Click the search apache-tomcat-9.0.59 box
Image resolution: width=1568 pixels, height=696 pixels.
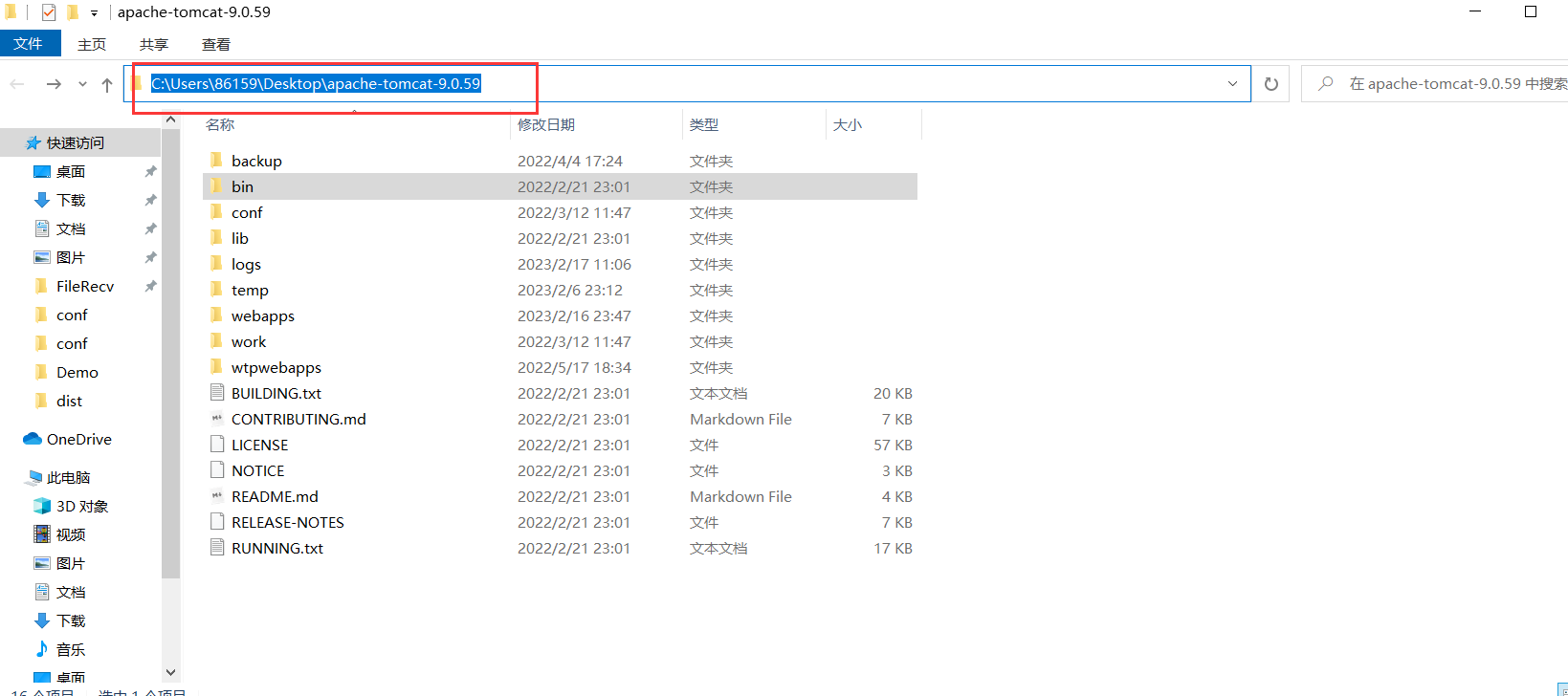click(1435, 84)
